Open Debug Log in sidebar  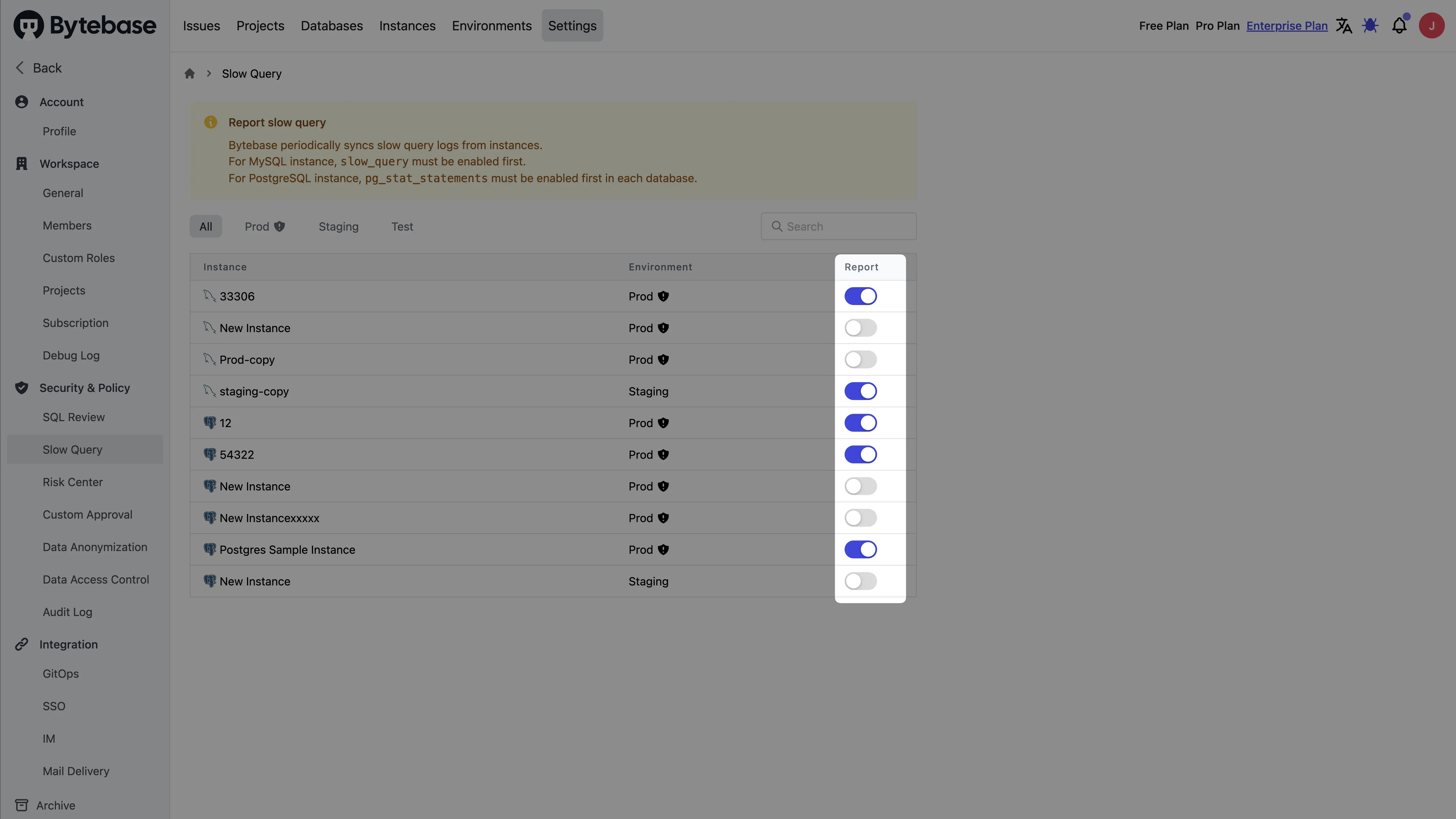[x=71, y=355]
